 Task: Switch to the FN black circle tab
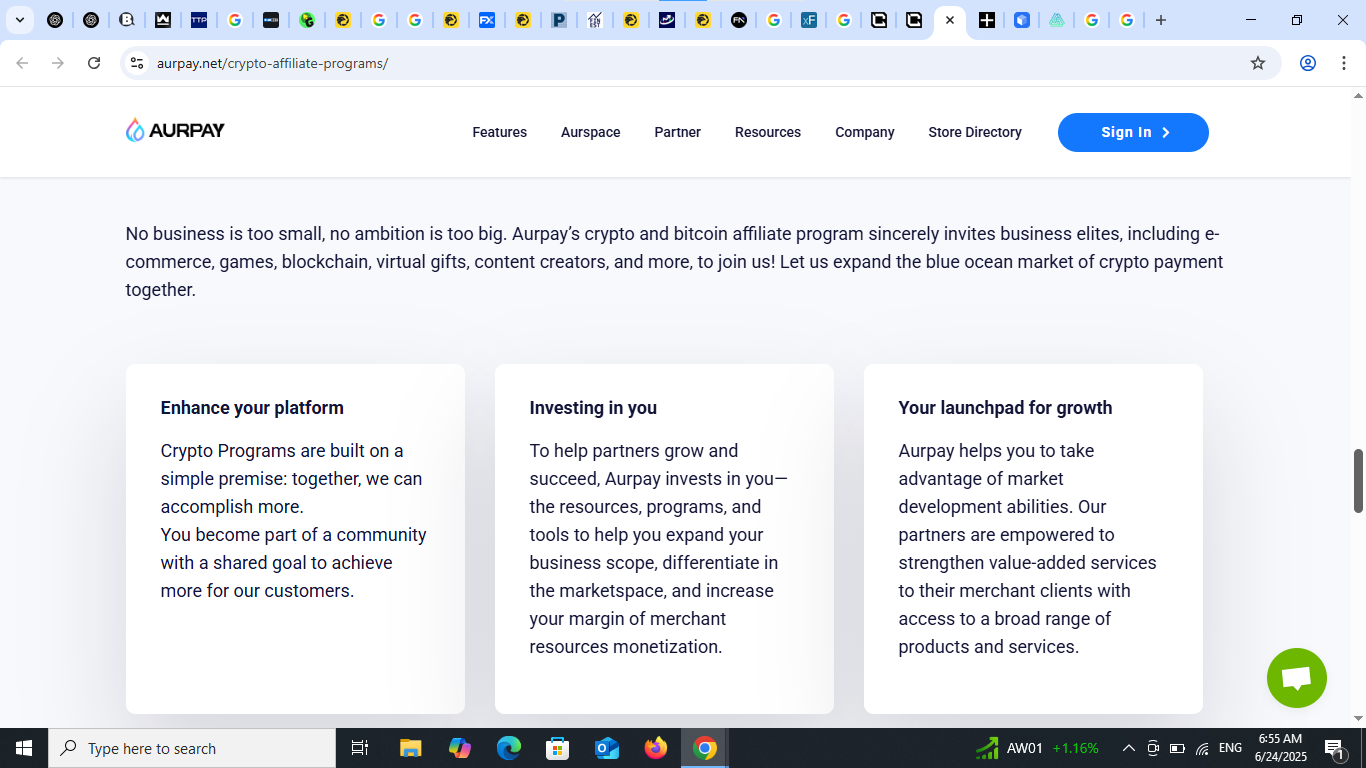tap(739, 20)
